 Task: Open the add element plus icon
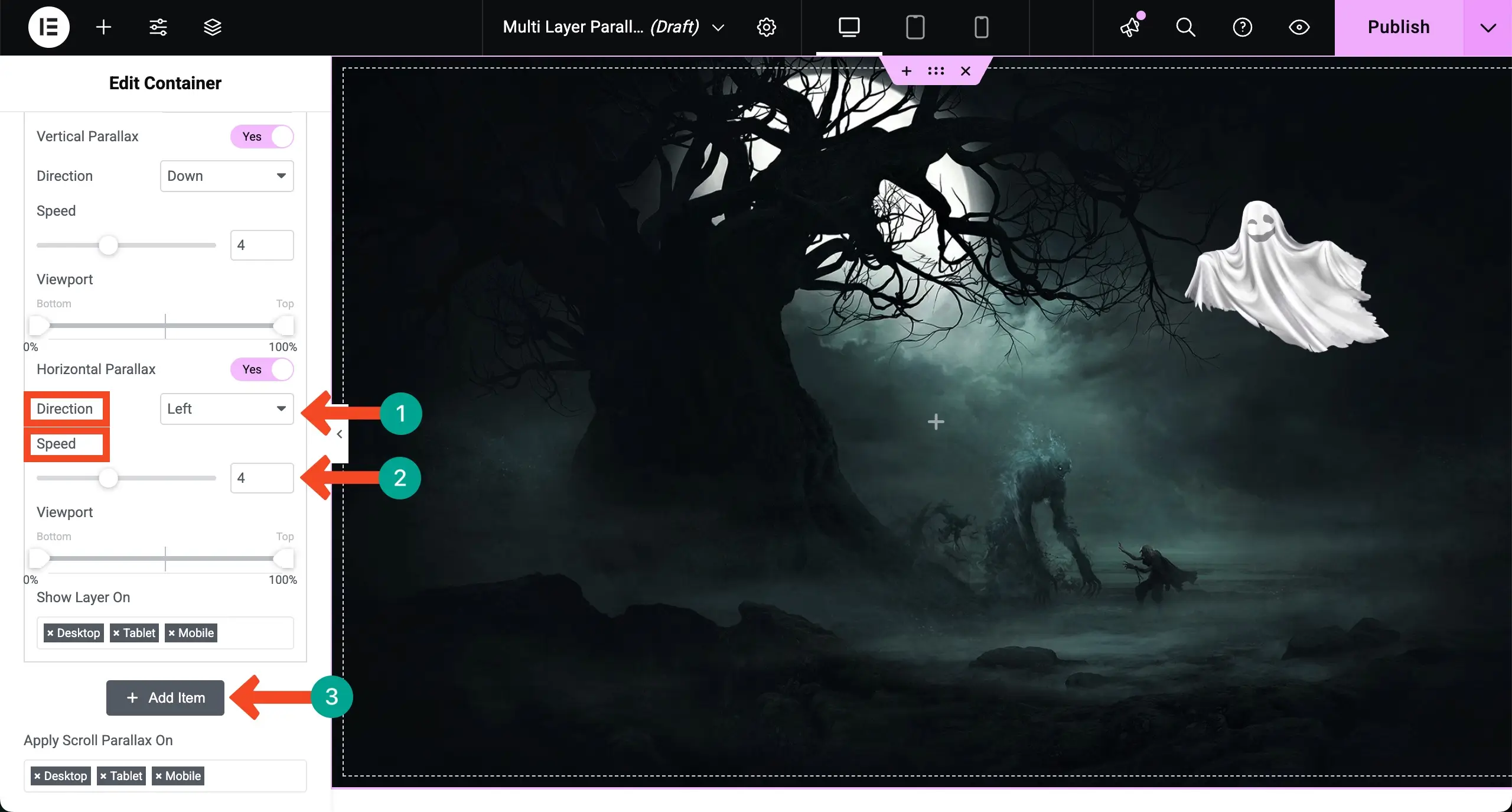point(103,27)
